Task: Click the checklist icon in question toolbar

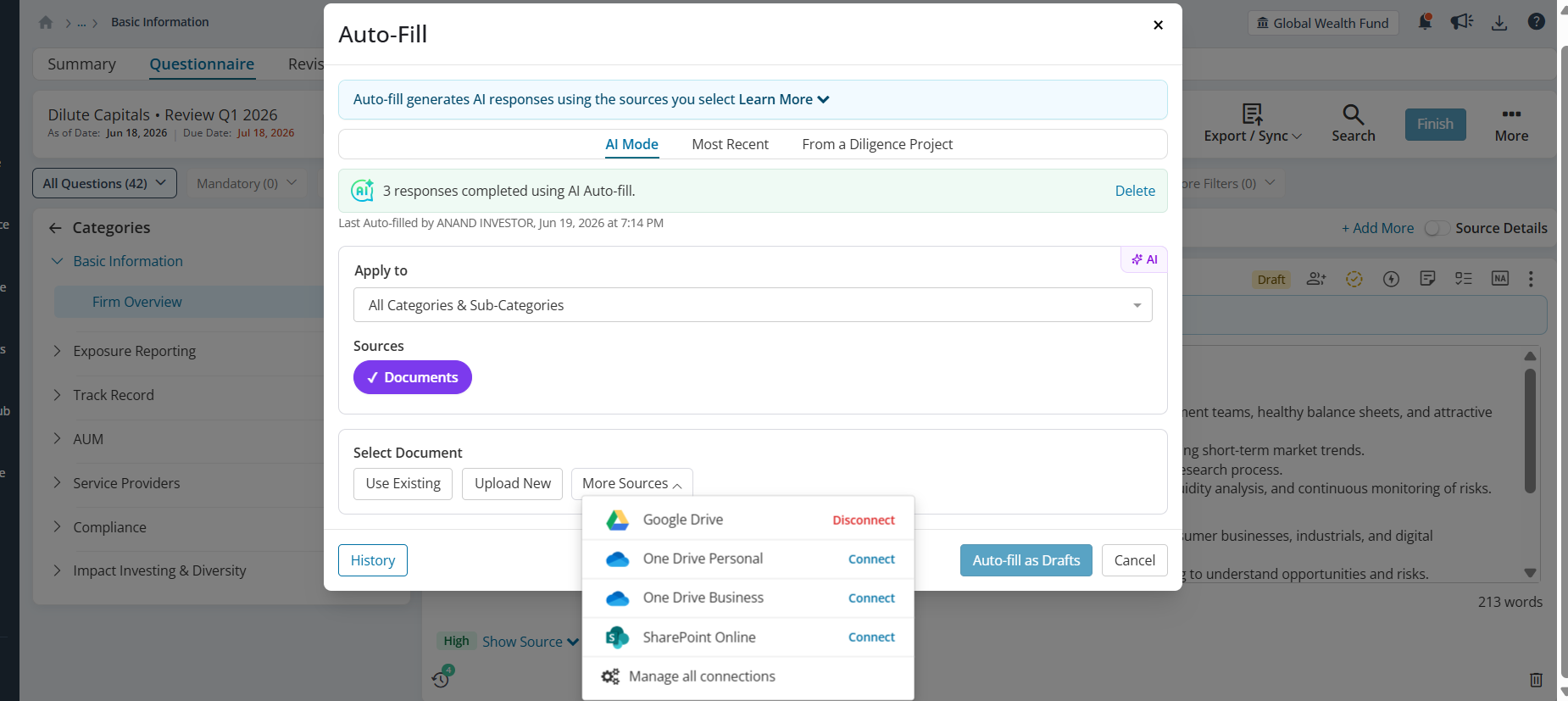Action: click(1464, 279)
